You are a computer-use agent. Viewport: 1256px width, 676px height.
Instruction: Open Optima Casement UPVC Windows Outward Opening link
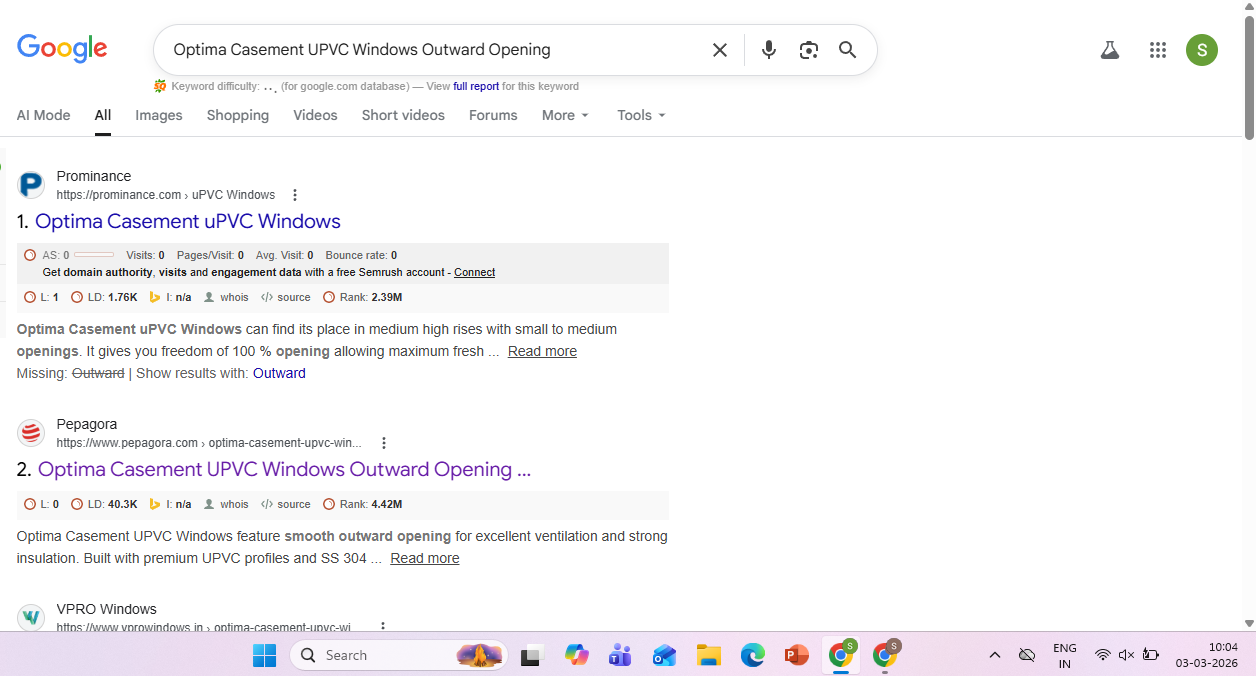pyautogui.click(x=284, y=469)
